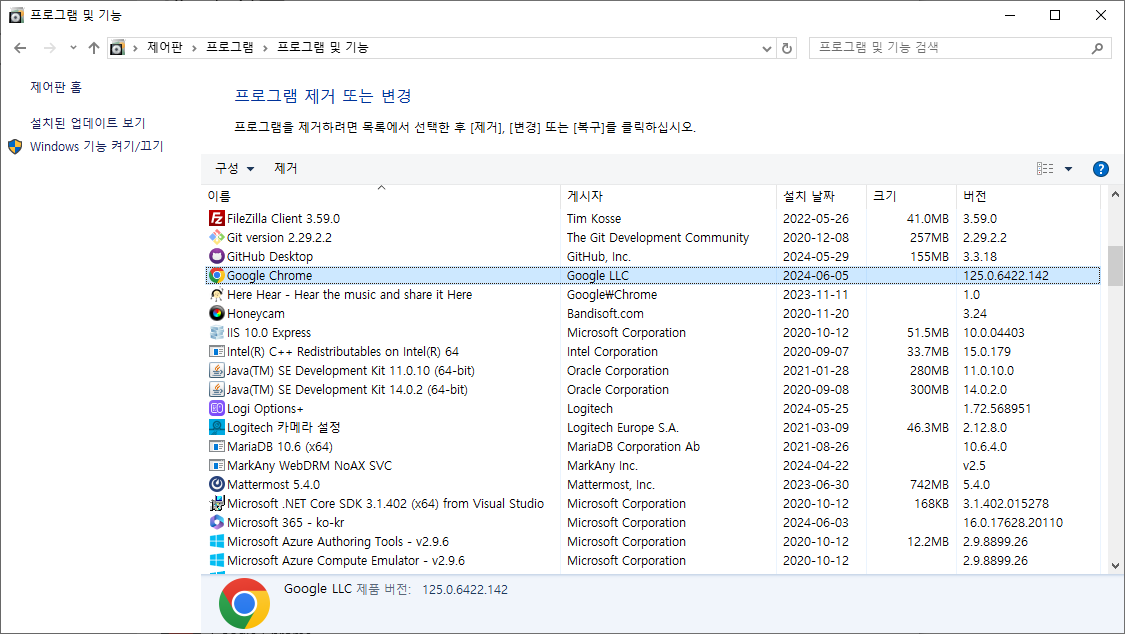The height and width of the screenshot is (634, 1125).
Task: Expand the address bar history dropdown
Action: coord(766,49)
